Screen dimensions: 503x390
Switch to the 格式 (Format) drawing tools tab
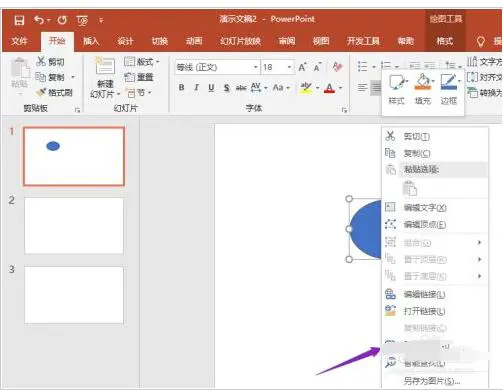[x=445, y=41]
